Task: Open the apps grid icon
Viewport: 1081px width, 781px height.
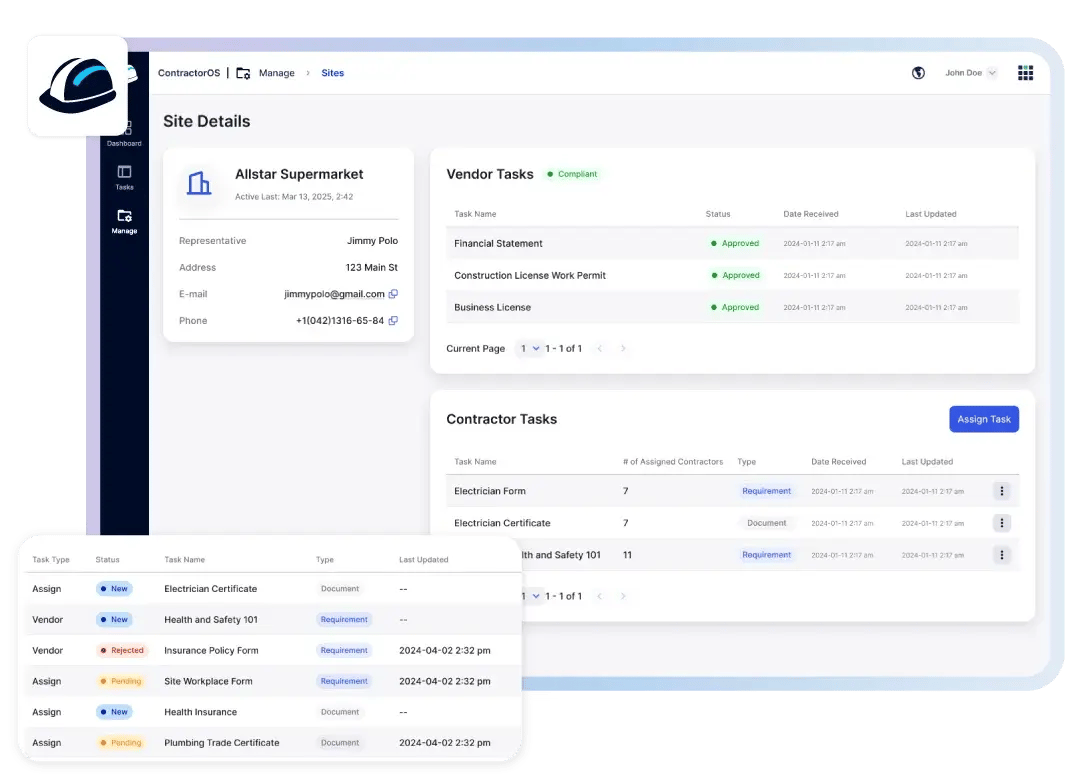Action: 1025,73
